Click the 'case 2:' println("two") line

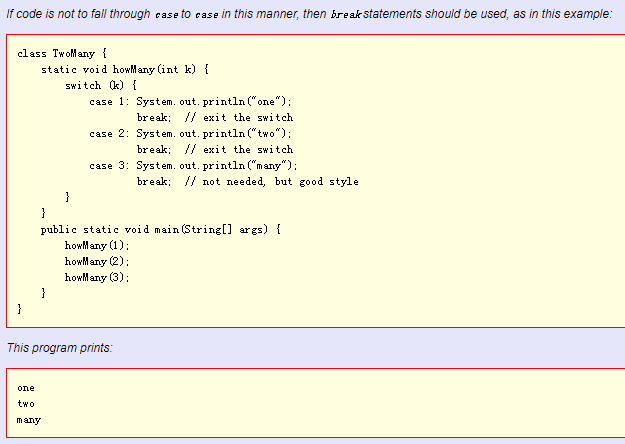tap(191, 134)
